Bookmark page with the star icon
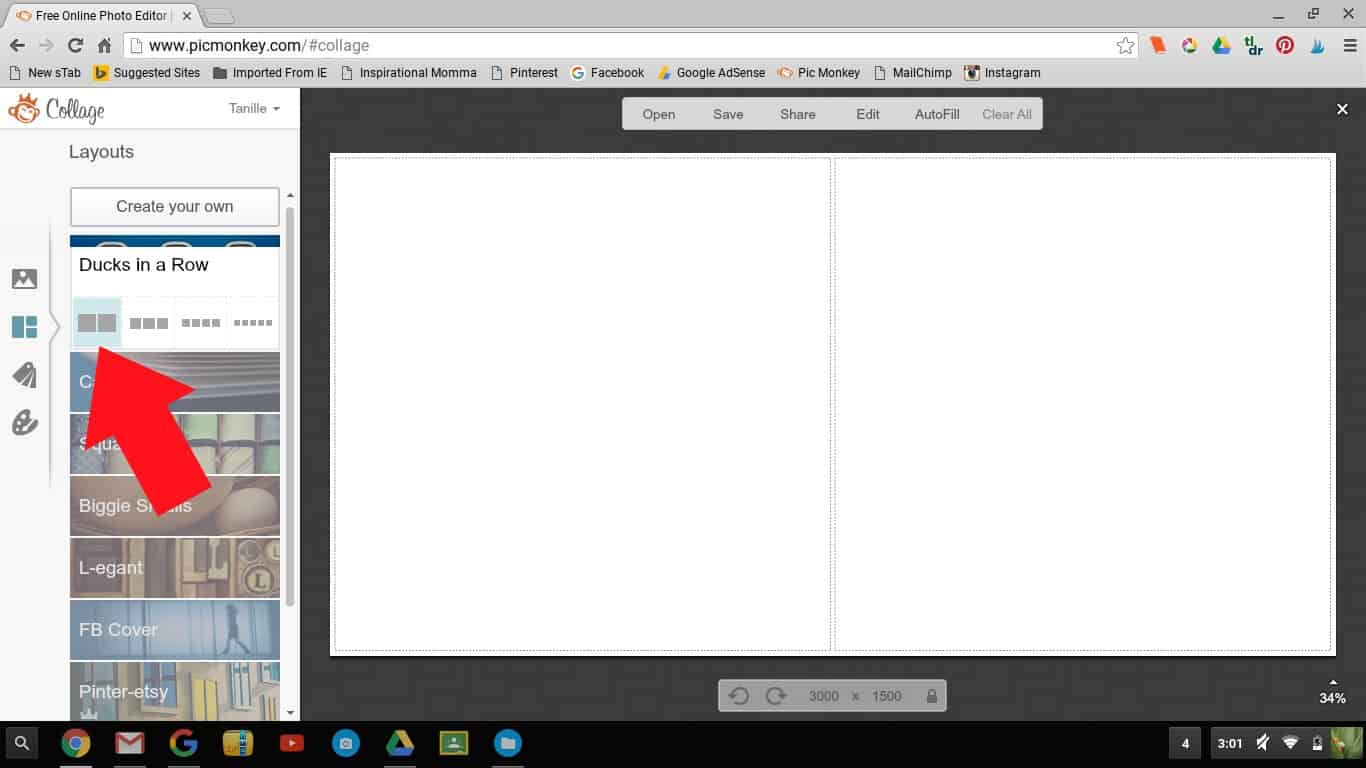 [1125, 45]
